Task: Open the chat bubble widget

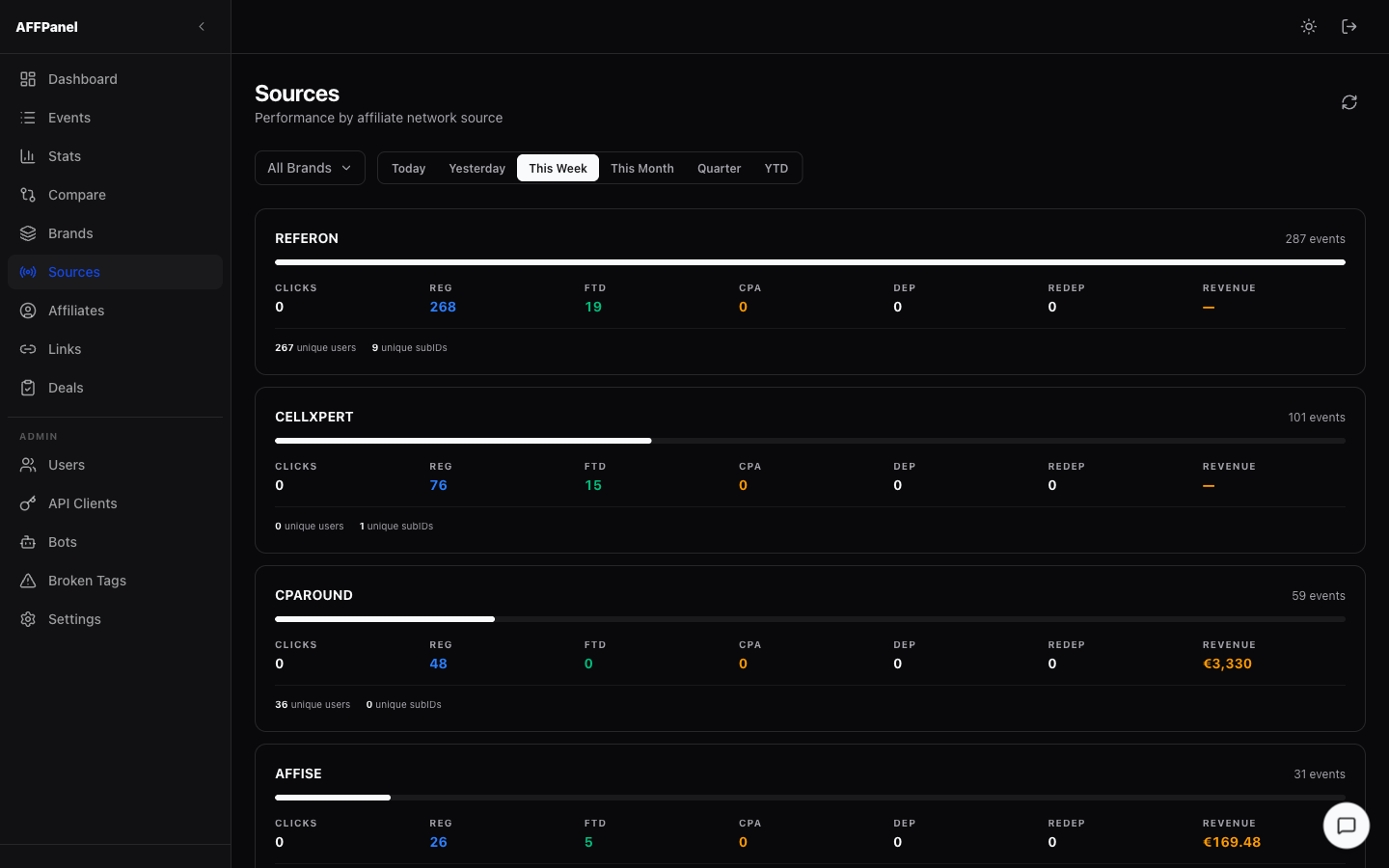Action: tap(1346, 826)
